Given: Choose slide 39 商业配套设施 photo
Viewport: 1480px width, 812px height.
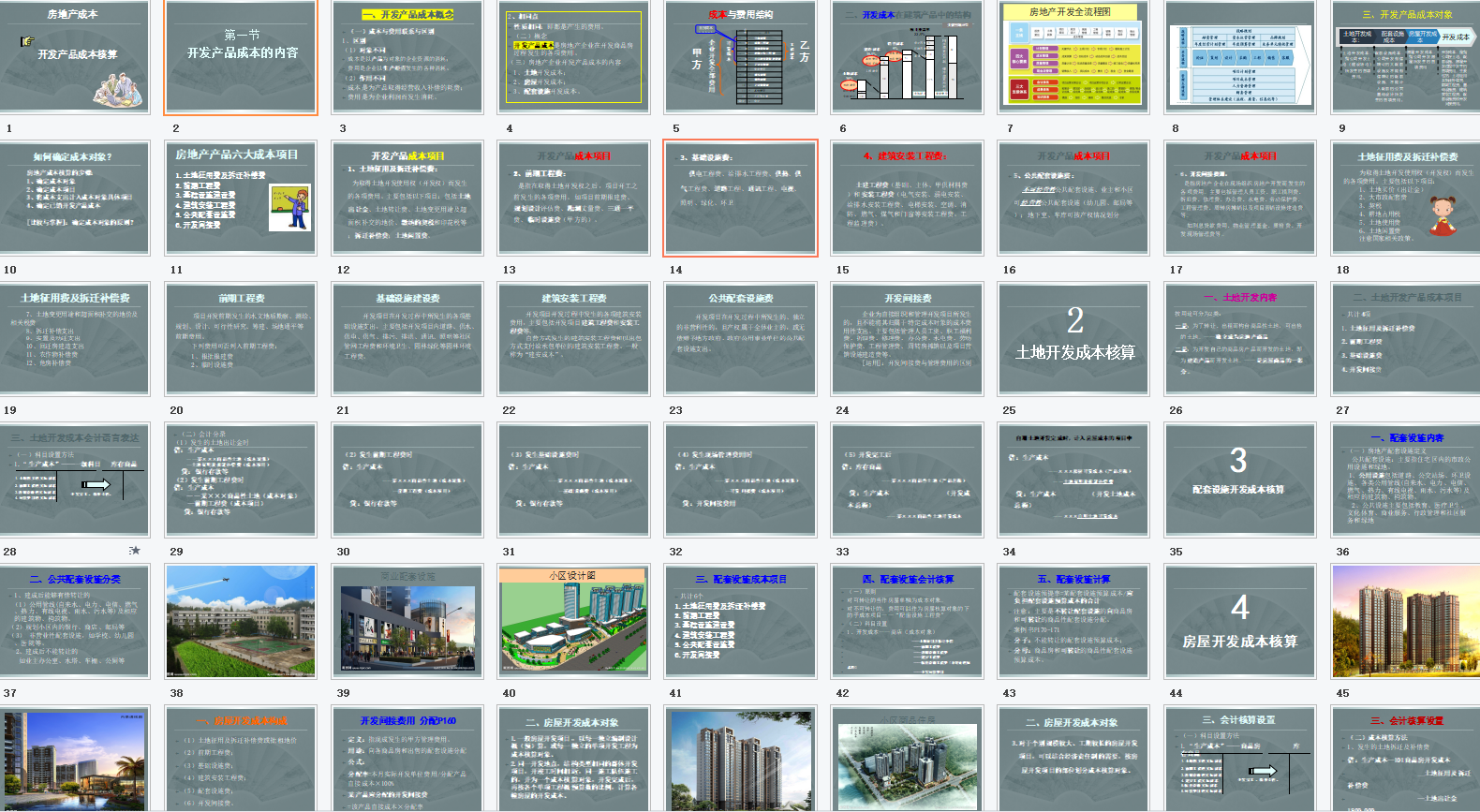Looking at the screenshot, I should coord(407,621).
